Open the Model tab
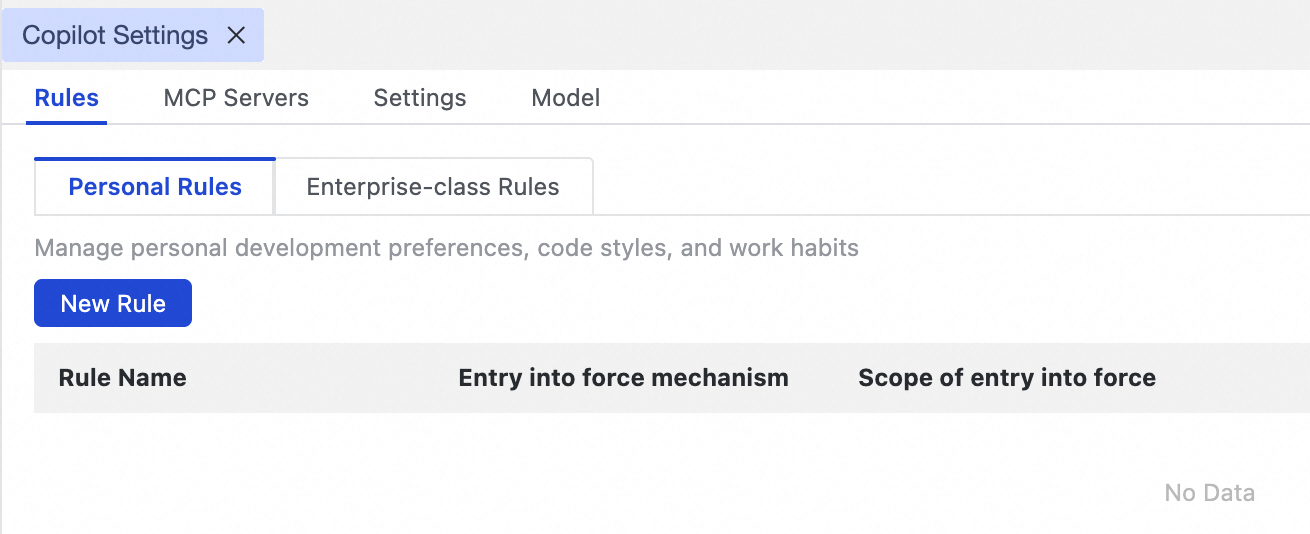This screenshot has height=534, width=1310. [x=566, y=98]
